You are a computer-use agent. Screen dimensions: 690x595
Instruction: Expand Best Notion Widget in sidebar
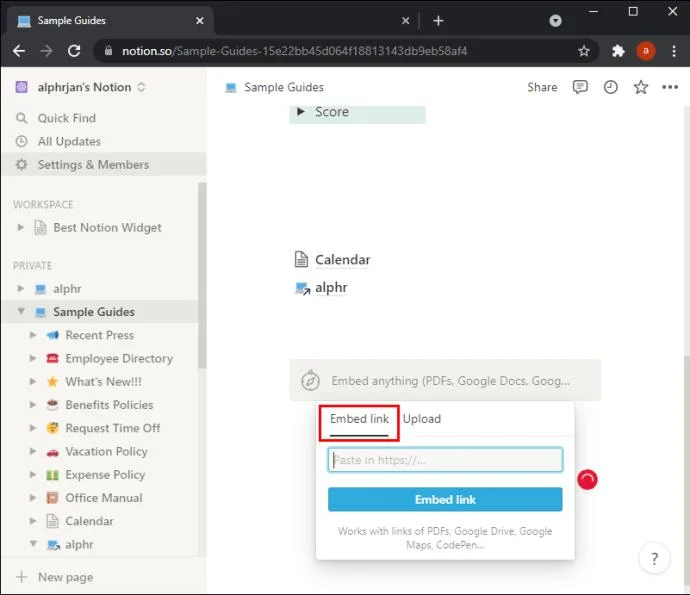(20, 227)
